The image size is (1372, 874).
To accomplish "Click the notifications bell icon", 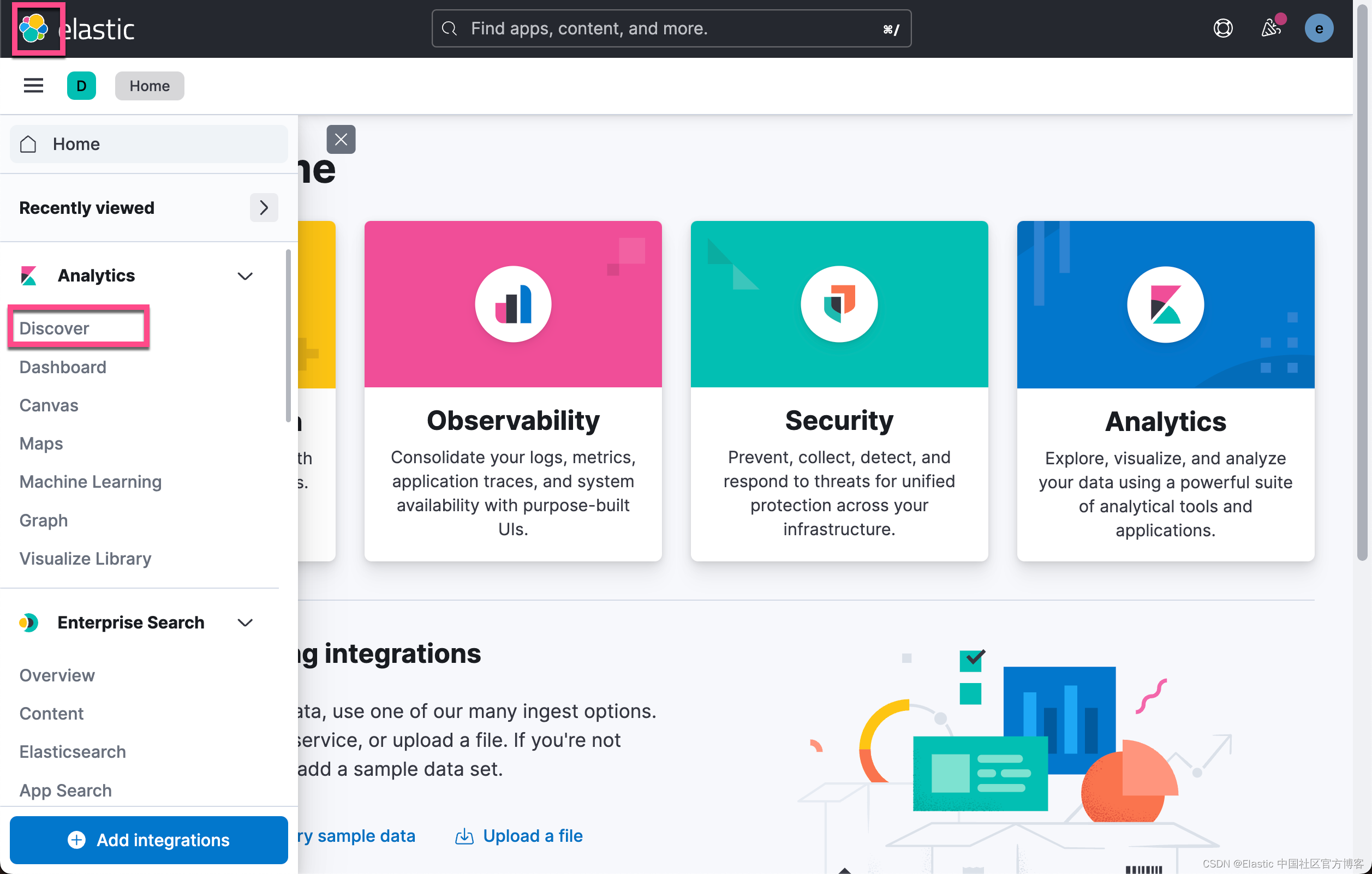I will click(1270, 27).
